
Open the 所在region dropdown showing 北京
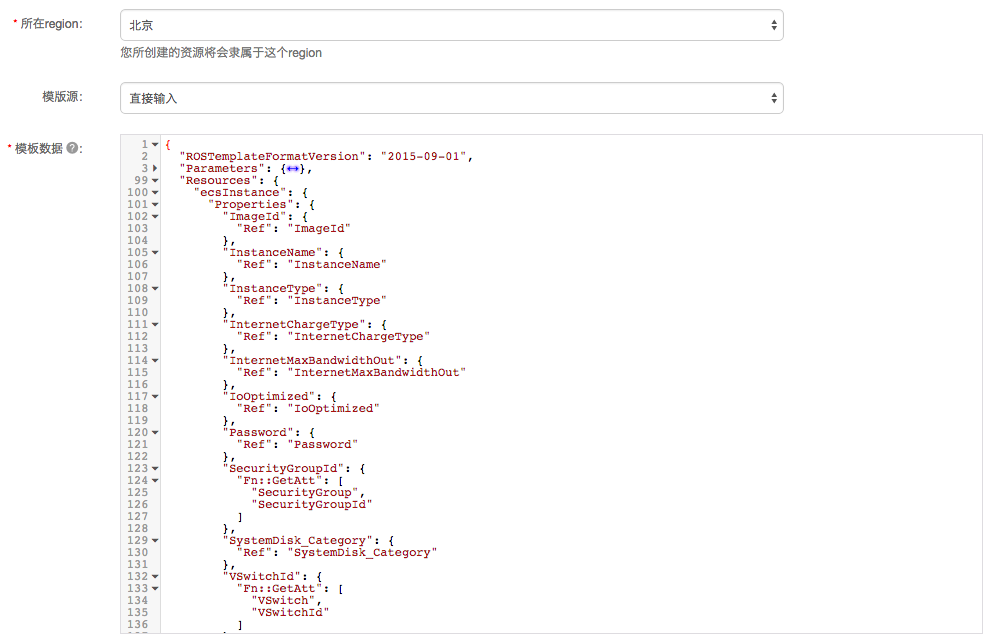pos(451,25)
